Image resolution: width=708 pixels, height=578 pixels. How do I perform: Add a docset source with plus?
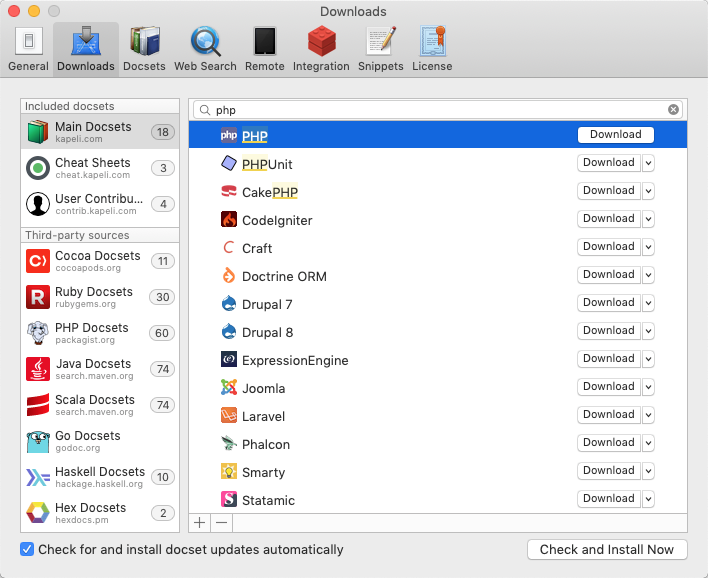200,523
